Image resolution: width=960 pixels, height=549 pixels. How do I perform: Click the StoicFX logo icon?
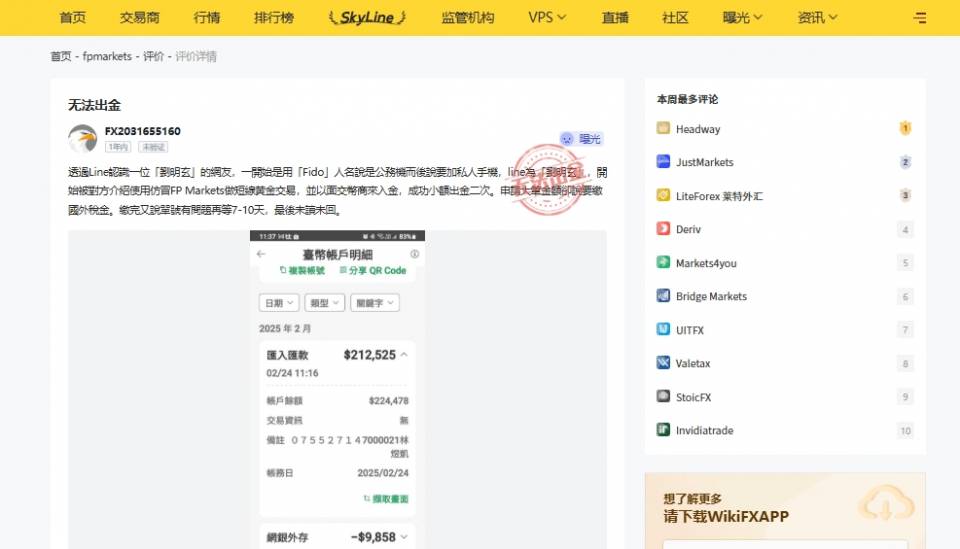(663, 396)
